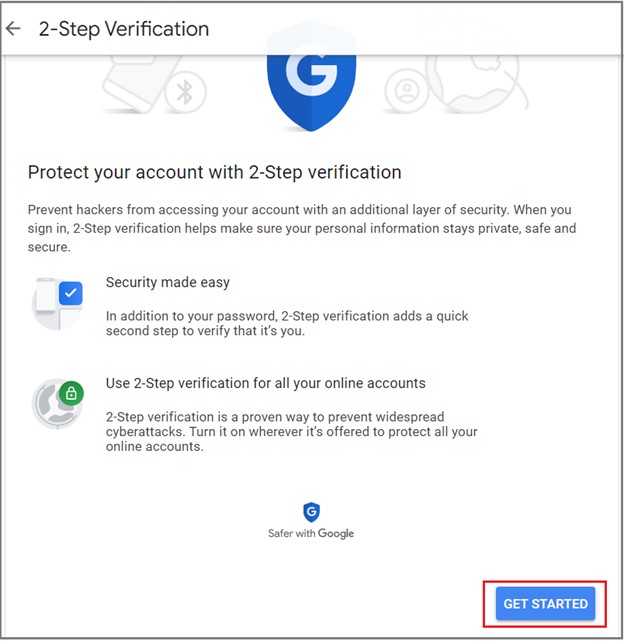Click the faded user profile circle icon
The image size is (624, 641).
point(406,90)
